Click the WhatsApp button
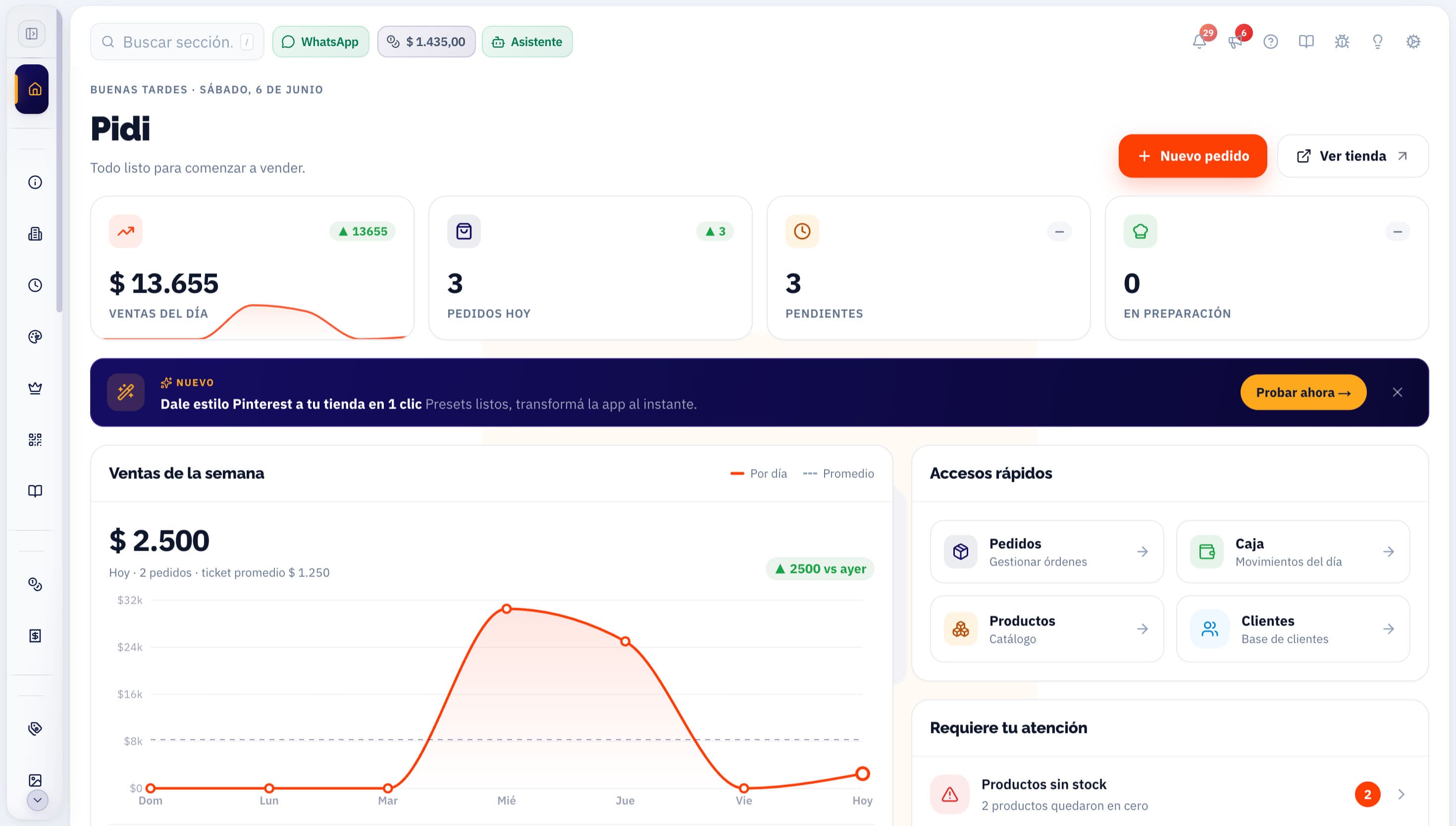 click(320, 42)
